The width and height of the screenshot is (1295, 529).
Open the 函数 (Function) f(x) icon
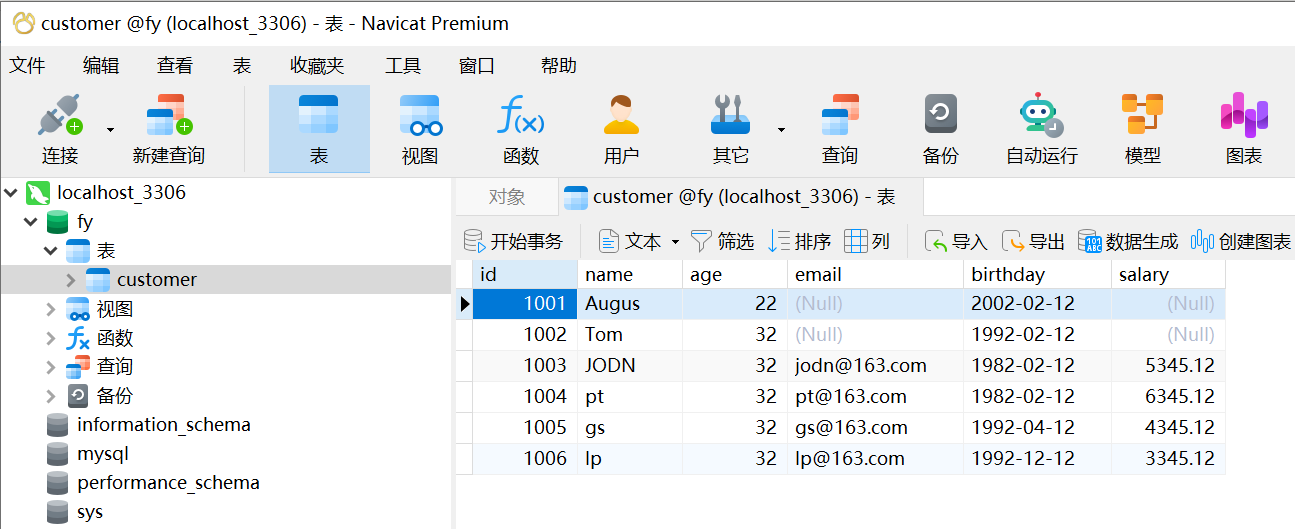(521, 117)
